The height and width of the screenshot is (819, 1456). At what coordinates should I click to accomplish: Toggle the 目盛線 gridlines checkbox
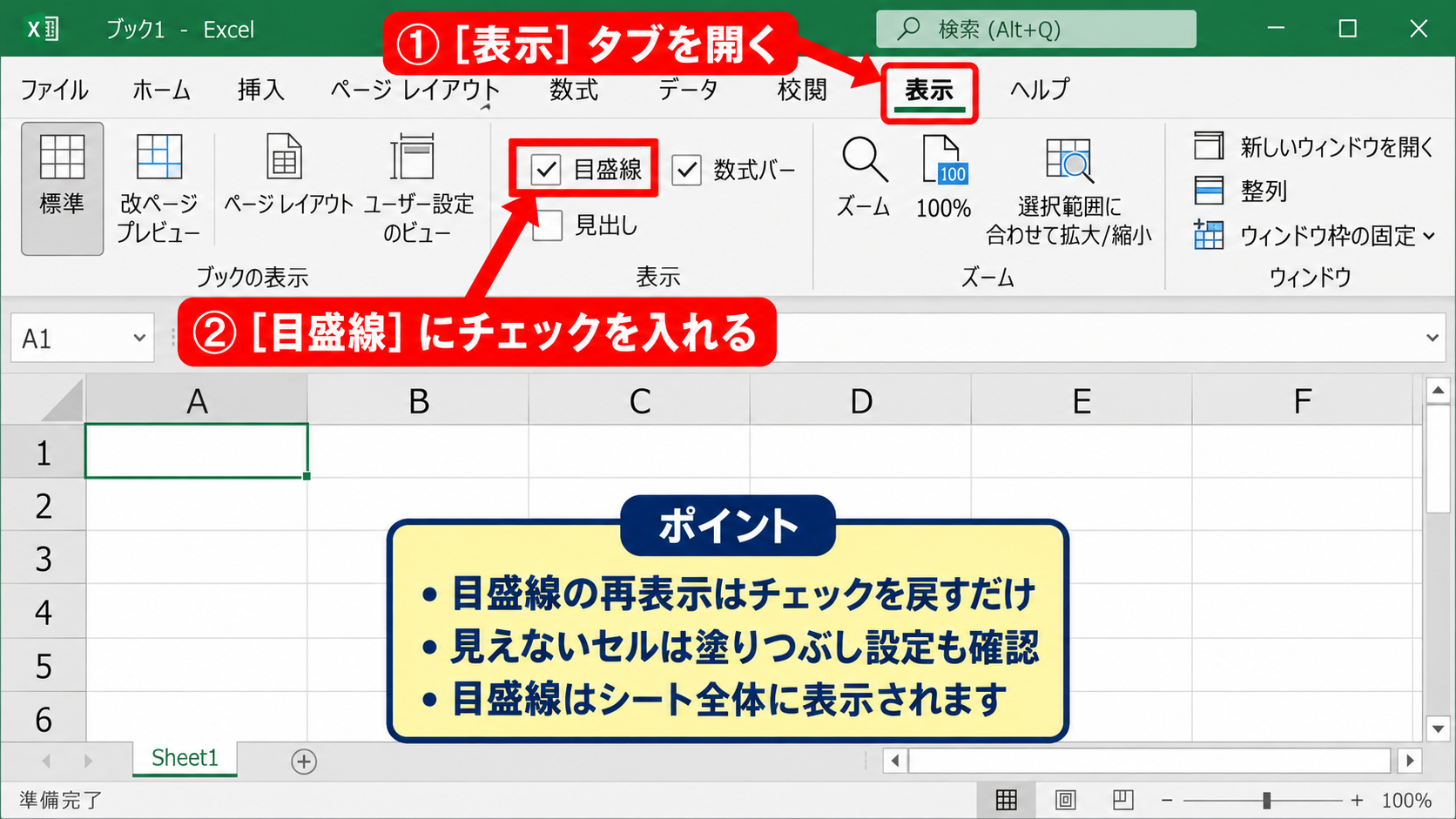point(546,169)
